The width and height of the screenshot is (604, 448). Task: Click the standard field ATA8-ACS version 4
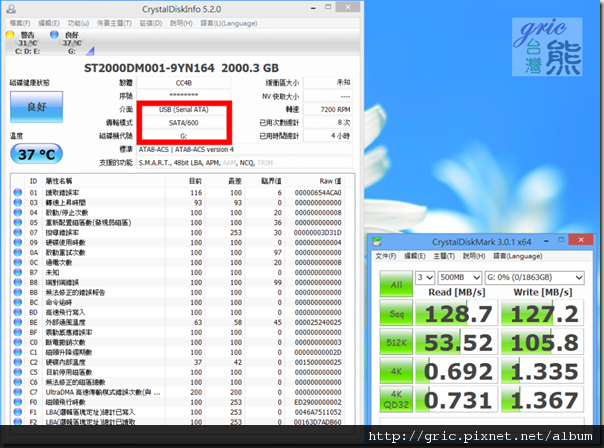click(245, 149)
